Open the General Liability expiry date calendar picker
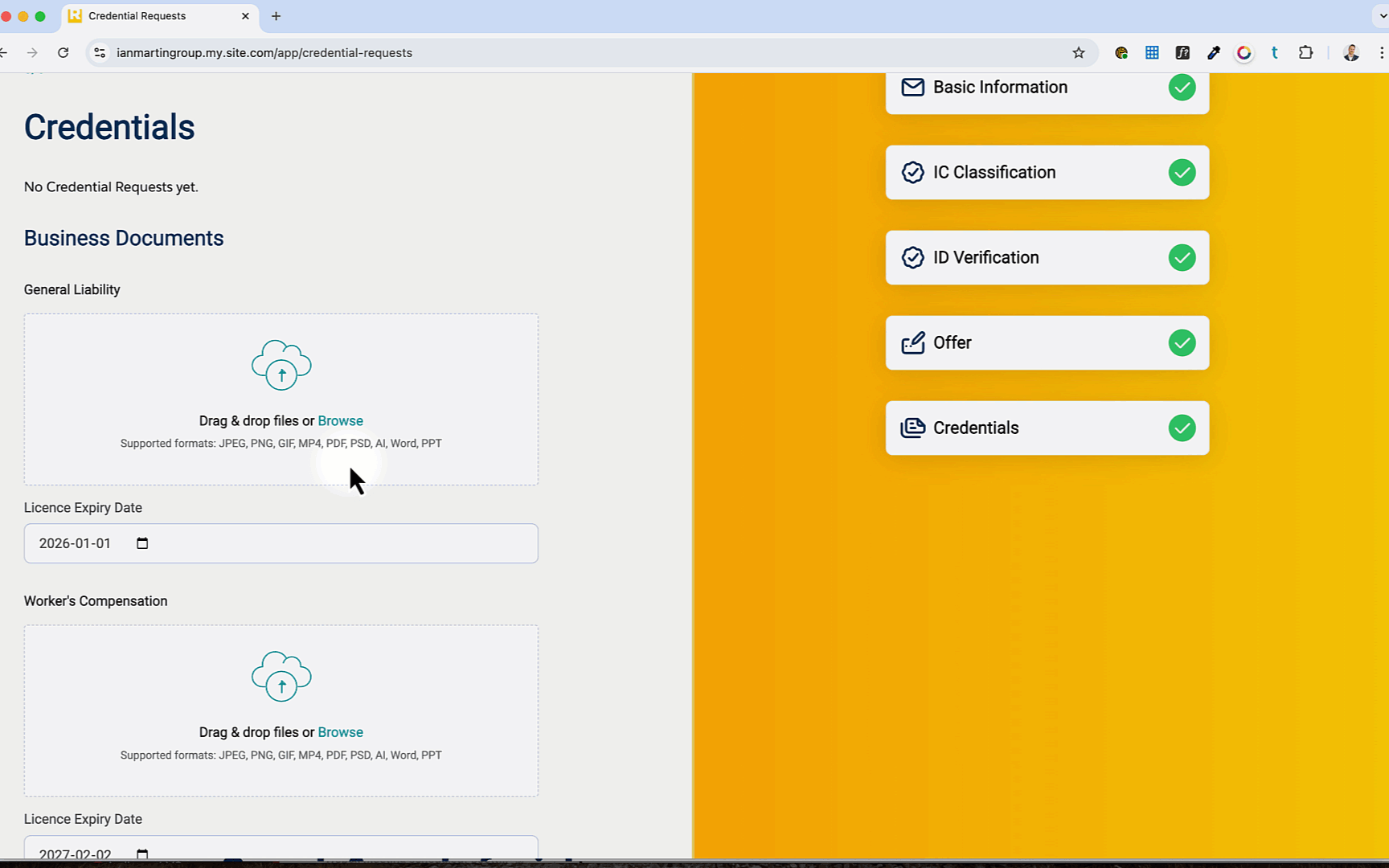Image resolution: width=1389 pixels, height=868 pixels. (142, 544)
